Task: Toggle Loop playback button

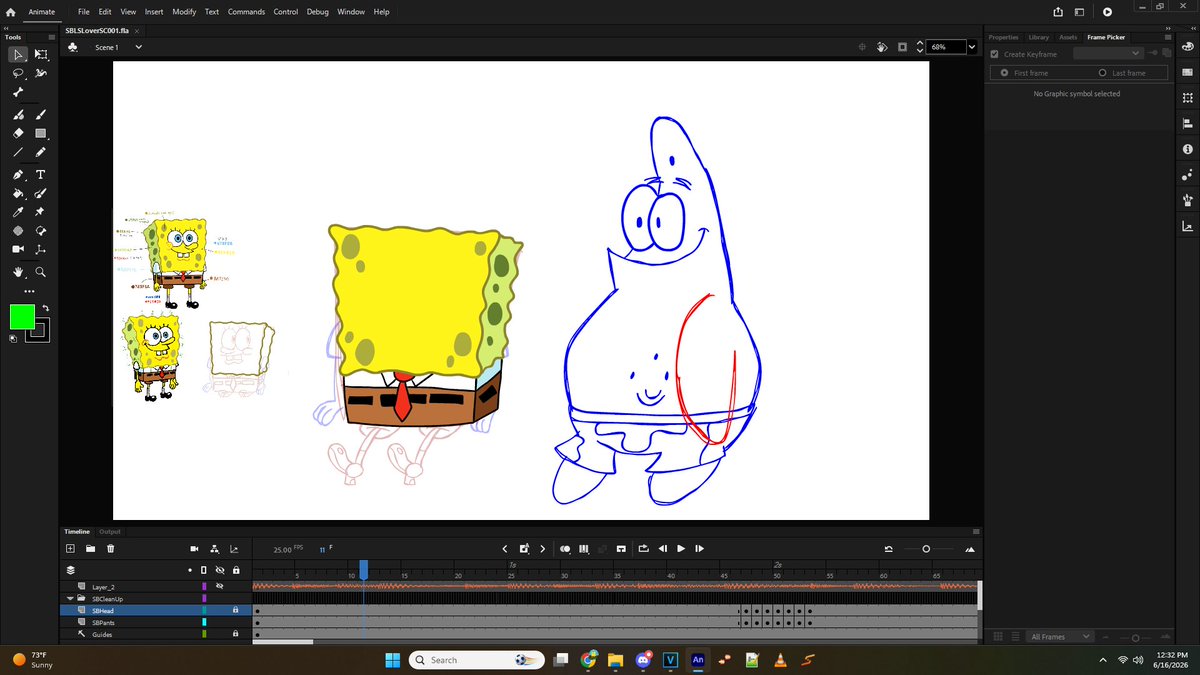Action: pos(643,548)
